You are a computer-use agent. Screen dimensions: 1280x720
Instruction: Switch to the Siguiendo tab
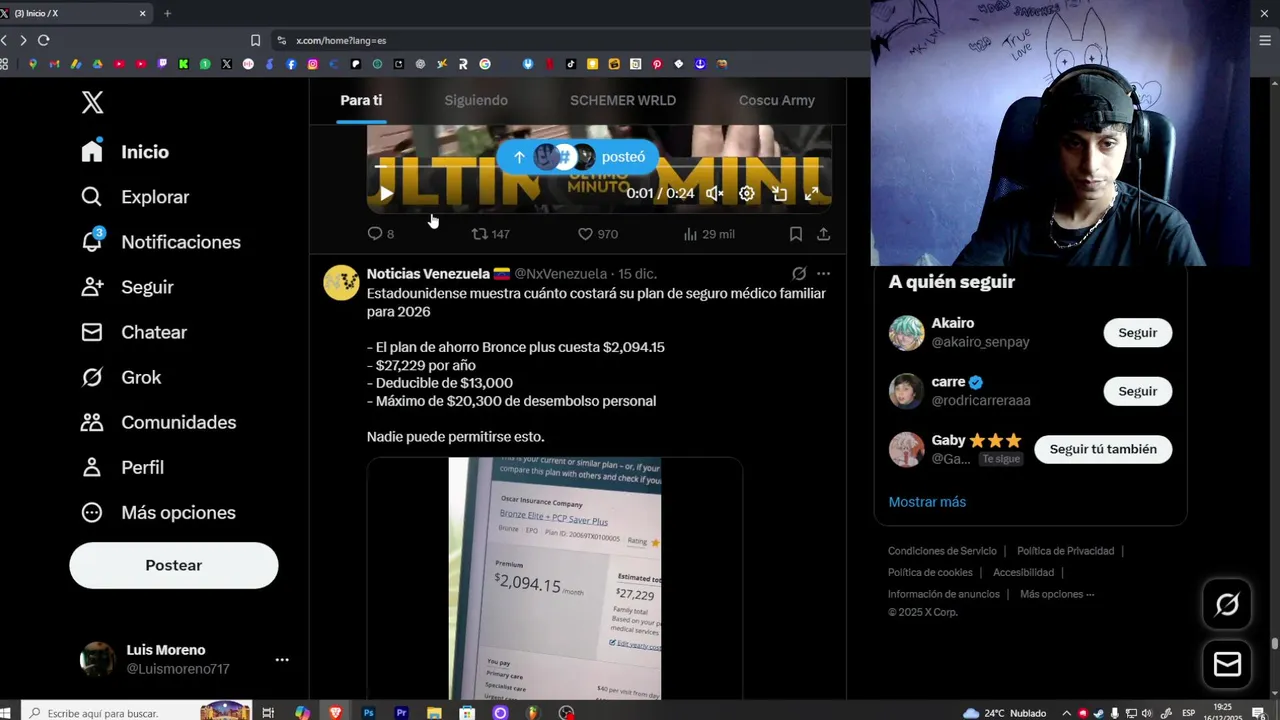(476, 100)
